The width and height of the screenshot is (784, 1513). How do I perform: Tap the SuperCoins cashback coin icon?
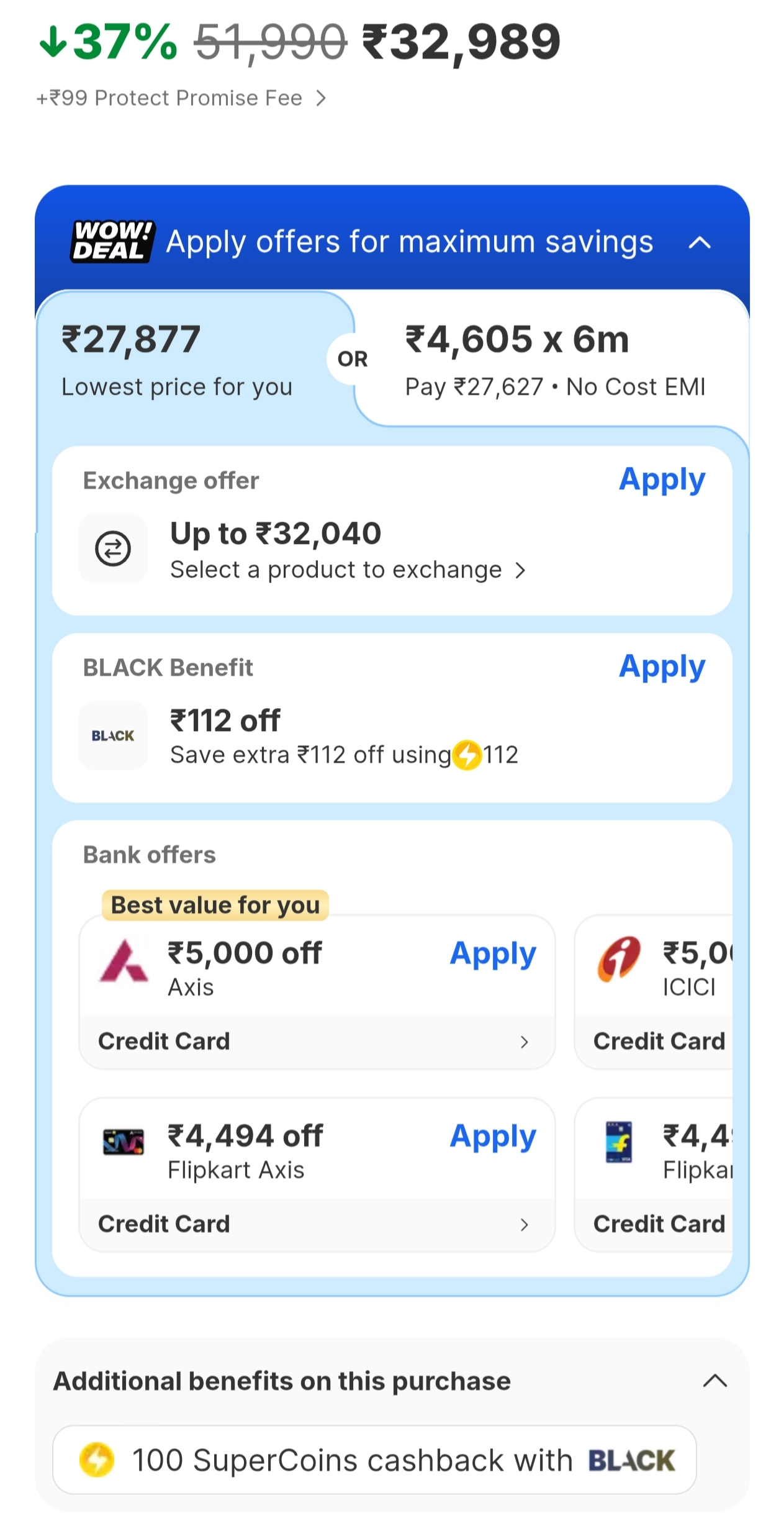pos(97,1460)
